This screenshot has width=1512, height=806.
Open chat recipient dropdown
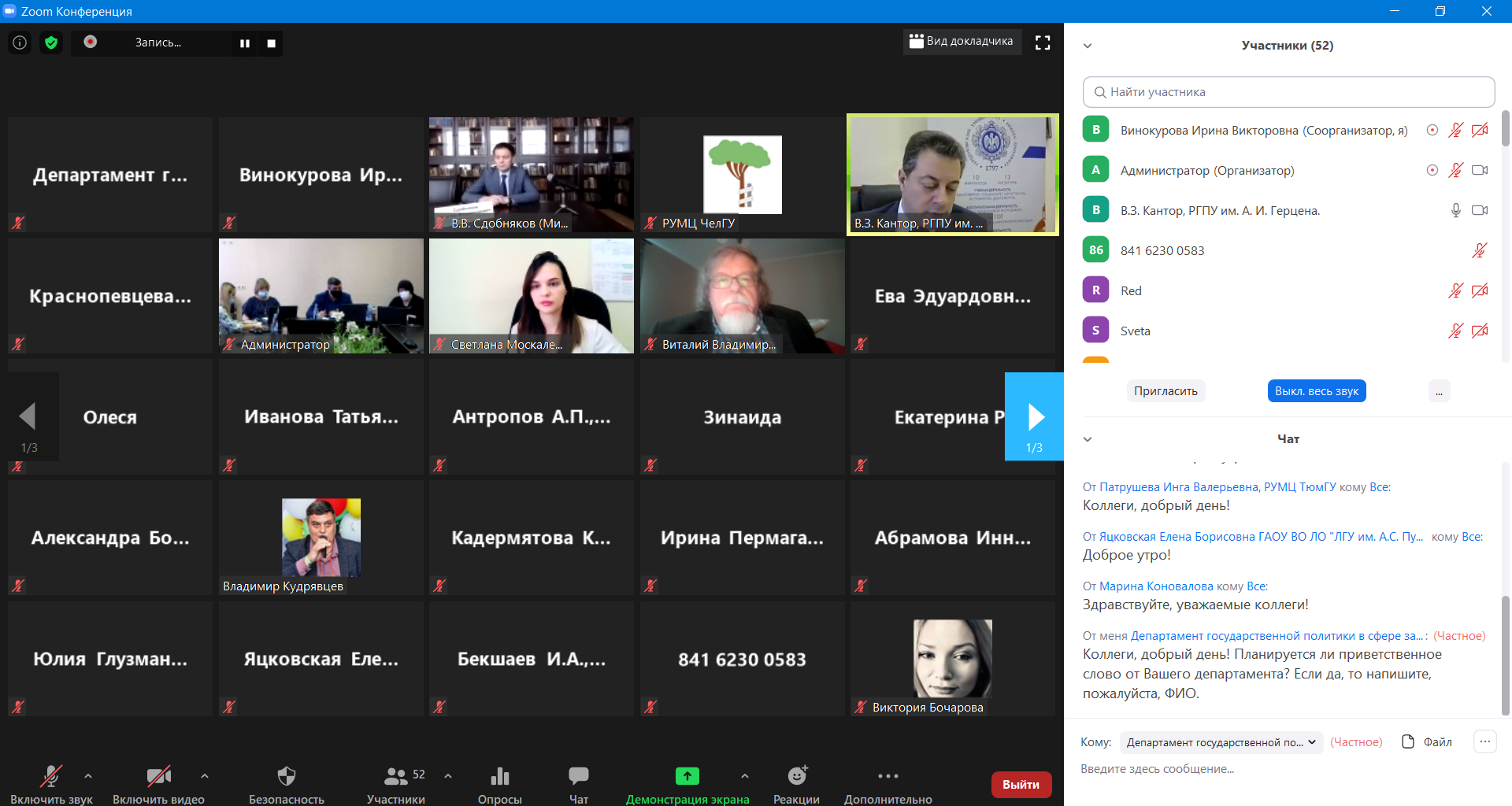coord(1221,742)
